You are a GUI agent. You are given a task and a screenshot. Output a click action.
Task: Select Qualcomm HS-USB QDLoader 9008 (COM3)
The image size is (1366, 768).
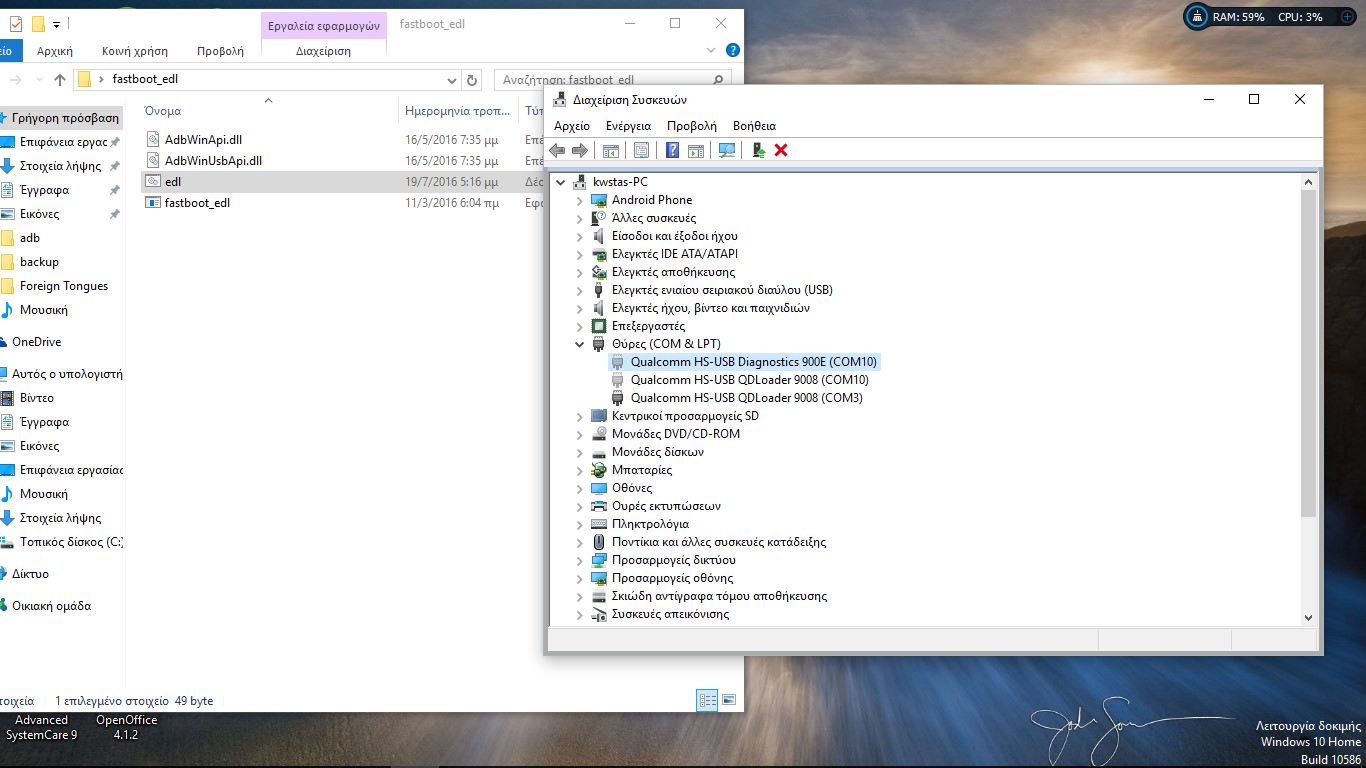(x=746, y=398)
